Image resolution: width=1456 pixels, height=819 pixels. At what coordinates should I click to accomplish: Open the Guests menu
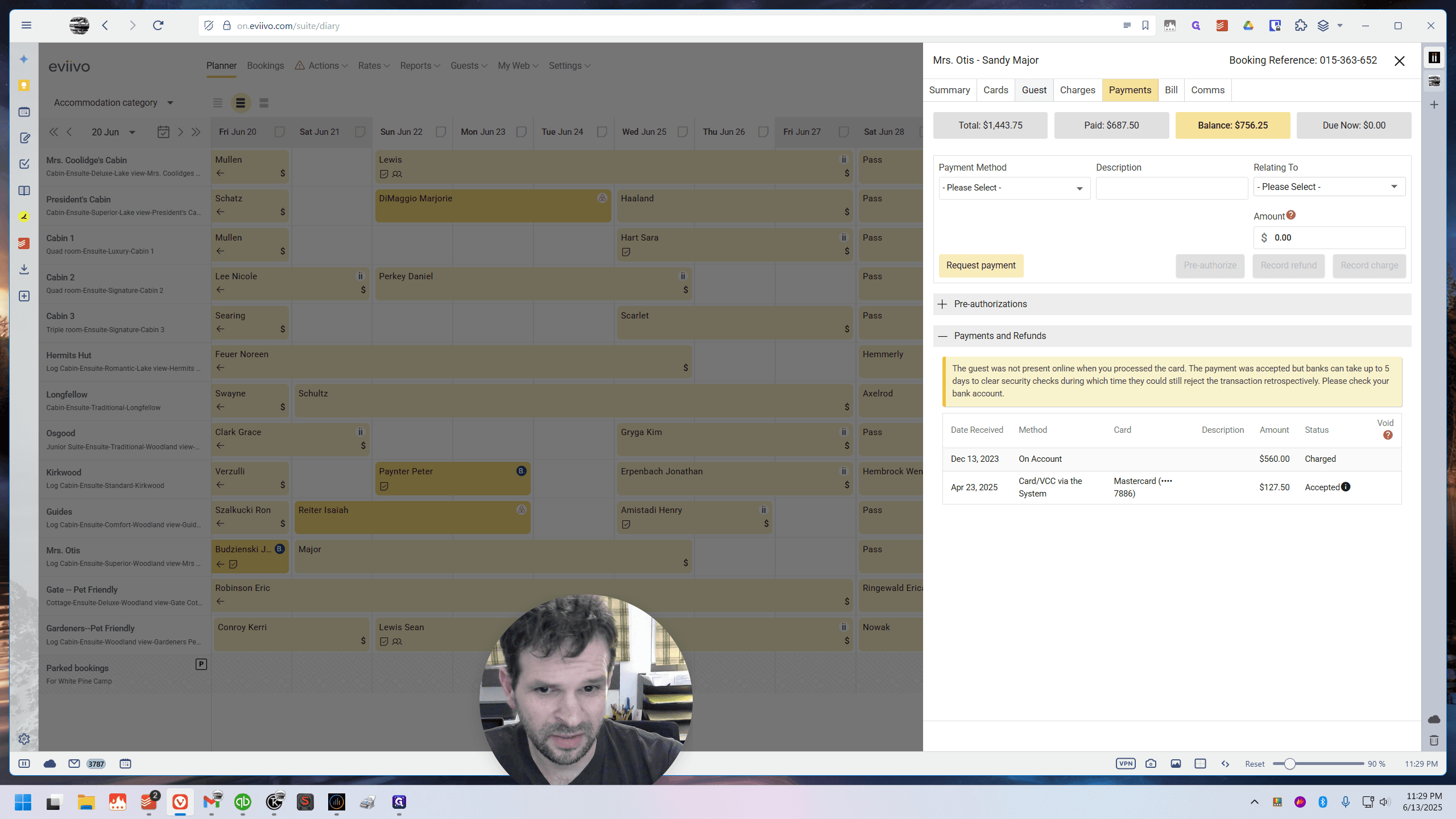[469, 66]
